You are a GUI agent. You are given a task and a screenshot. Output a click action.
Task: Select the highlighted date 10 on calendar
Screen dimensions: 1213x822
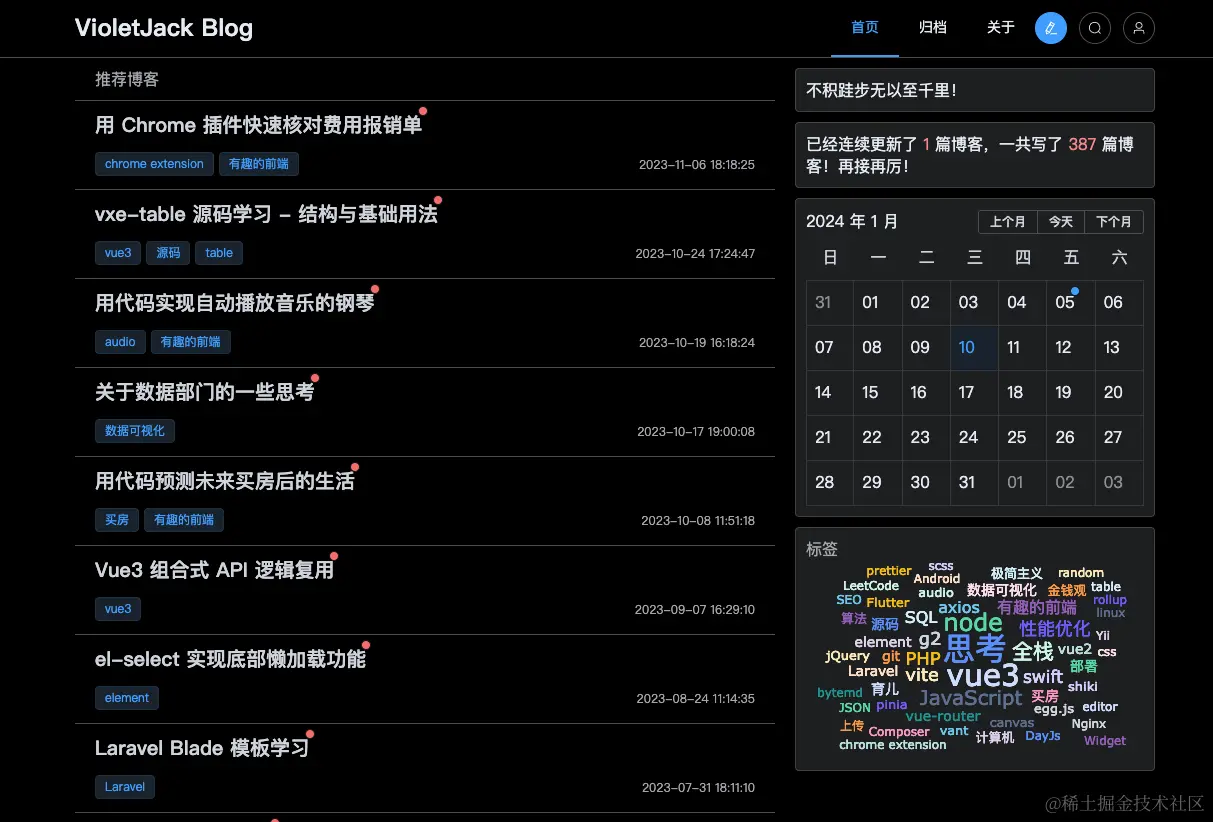(x=967, y=347)
